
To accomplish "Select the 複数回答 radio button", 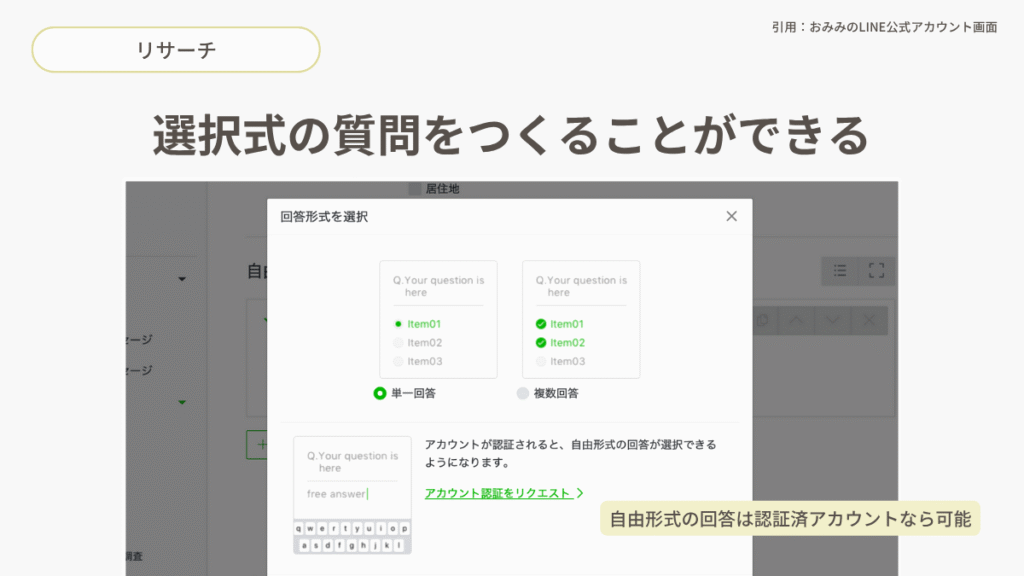I will coord(522,393).
